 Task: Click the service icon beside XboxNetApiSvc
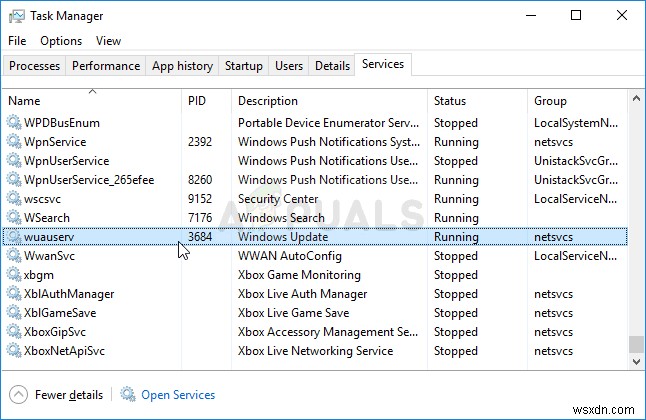(x=13, y=351)
